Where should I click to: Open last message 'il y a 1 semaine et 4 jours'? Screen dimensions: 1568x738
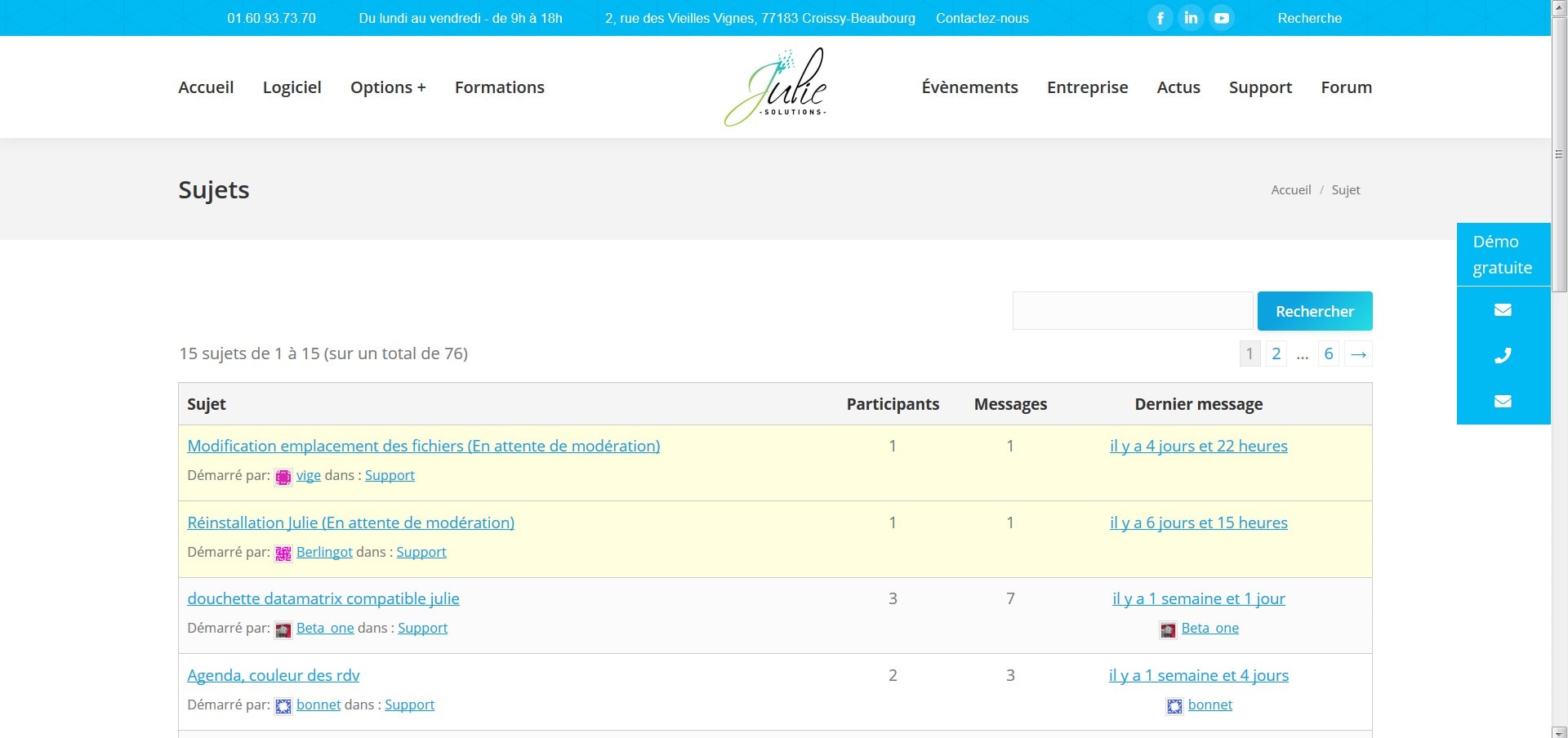tap(1199, 675)
